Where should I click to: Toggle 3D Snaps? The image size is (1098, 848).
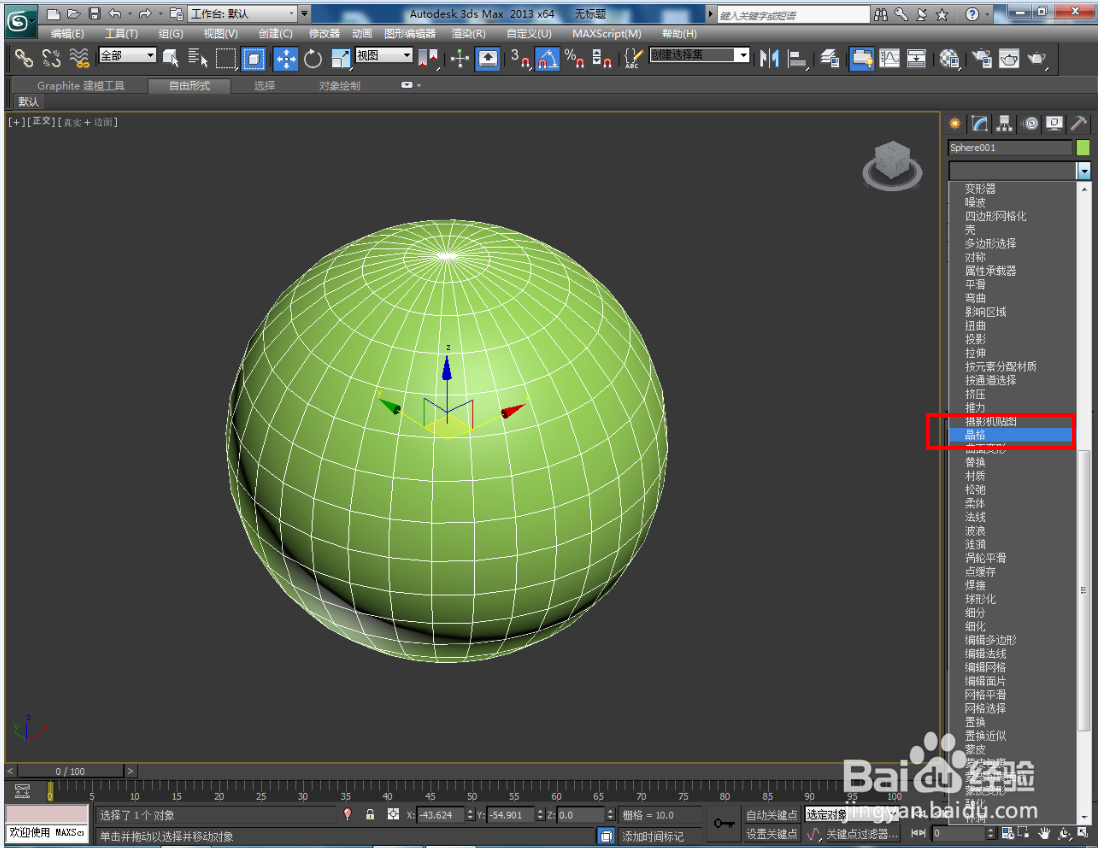pyautogui.click(x=520, y=58)
